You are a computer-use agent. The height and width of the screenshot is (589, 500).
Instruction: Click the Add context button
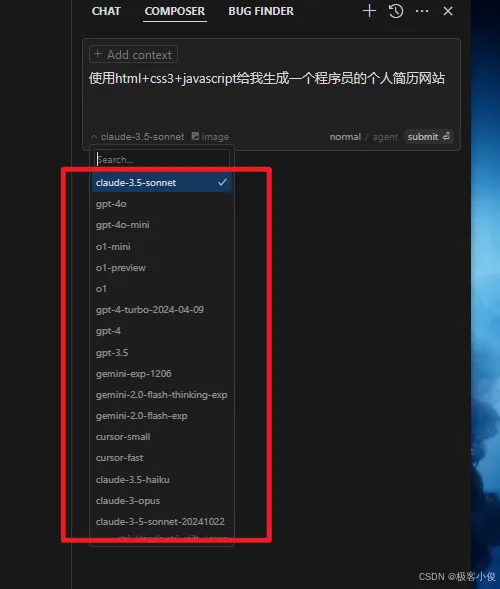tap(133, 54)
